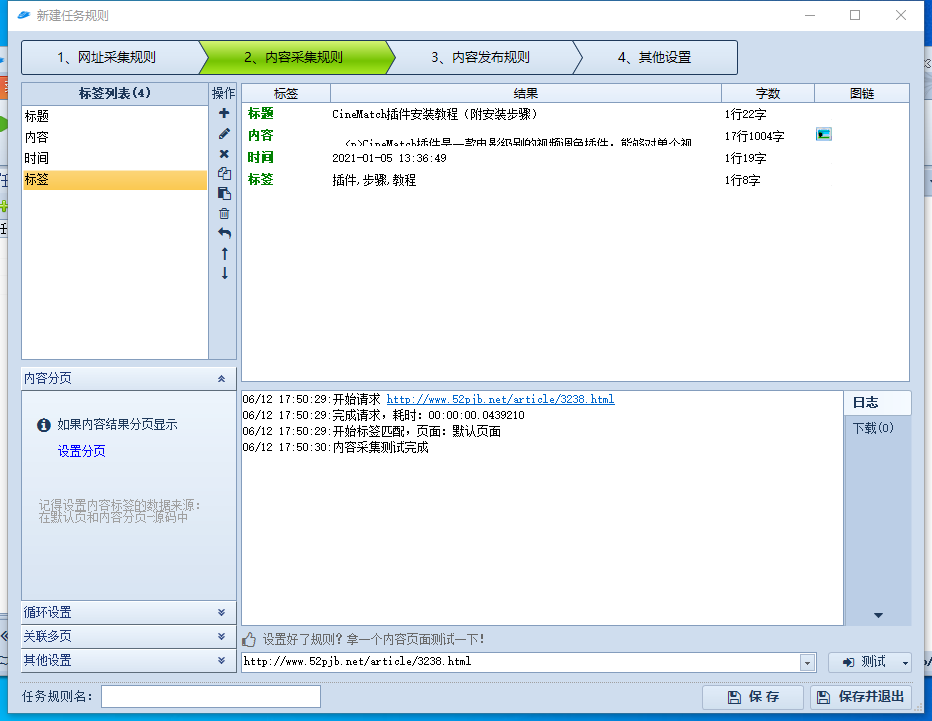The height and width of the screenshot is (721, 932).
Task: Open the image link icon in 内容 row
Action: [x=823, y=134]
